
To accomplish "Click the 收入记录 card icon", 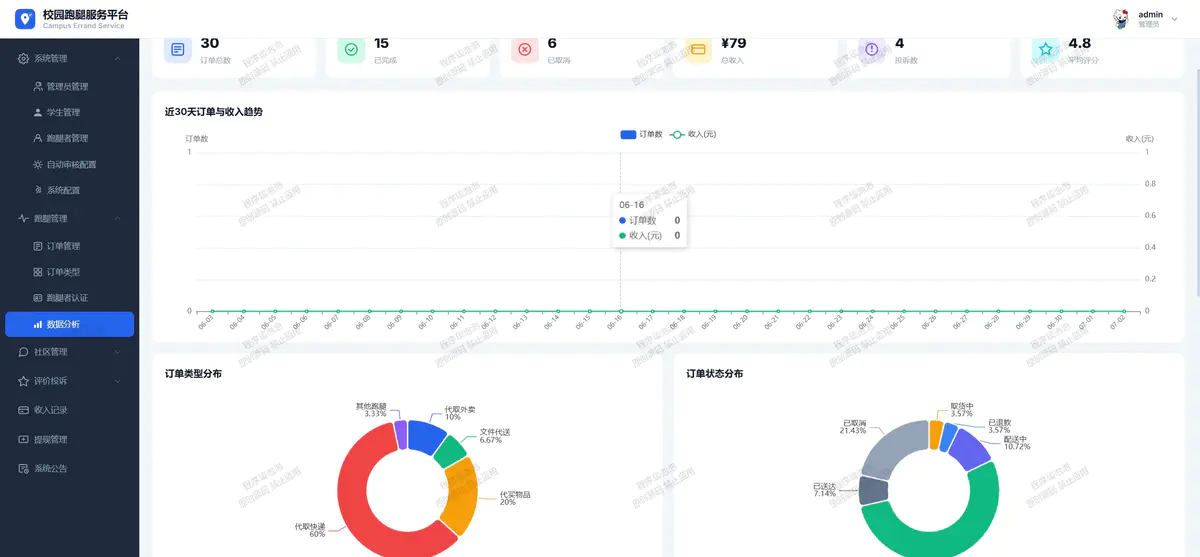I will pos(24,410).
